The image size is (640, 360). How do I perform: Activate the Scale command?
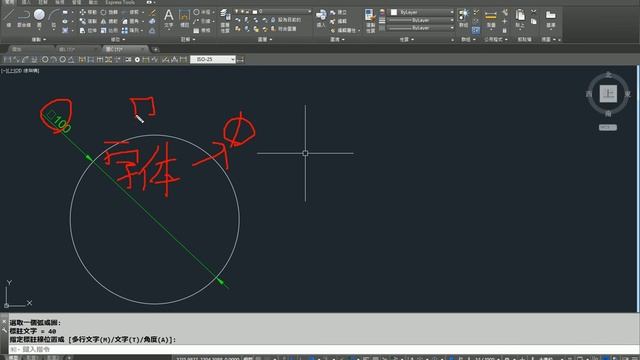[x=109, y=30]
